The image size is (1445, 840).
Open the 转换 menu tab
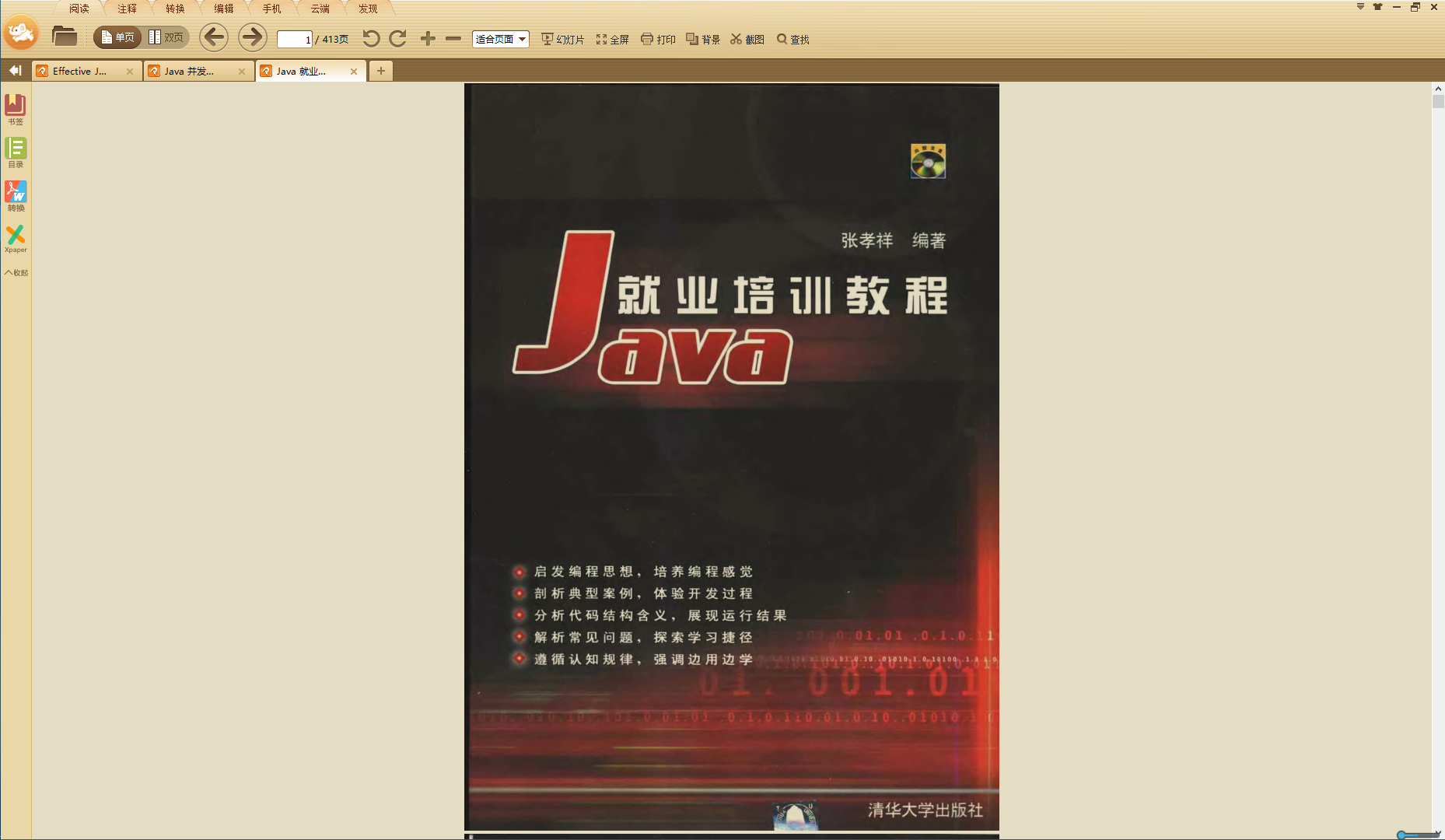(176, 9)
